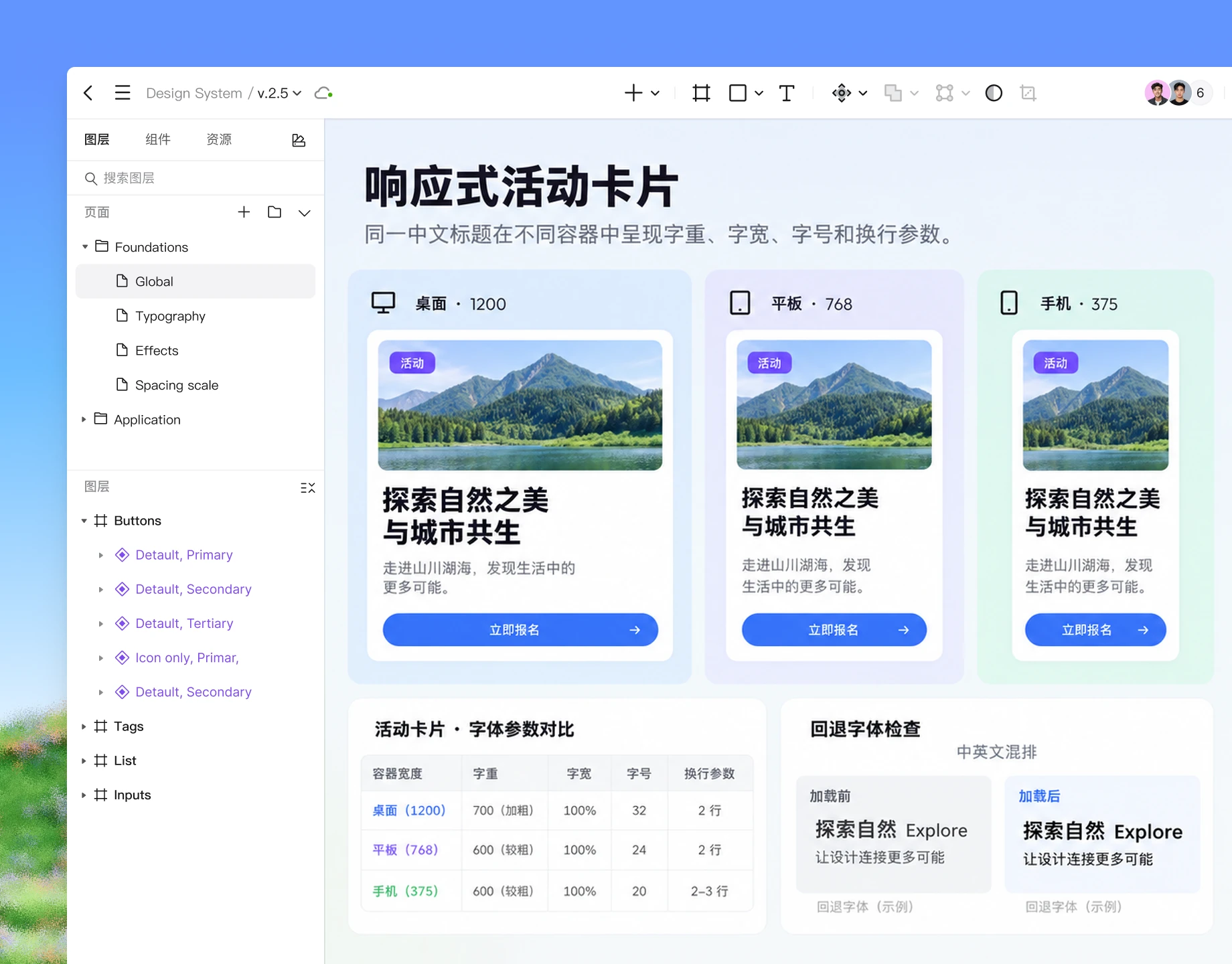Click the plus insert tool icon
The image size is (1232, 964).
point(633,93)
